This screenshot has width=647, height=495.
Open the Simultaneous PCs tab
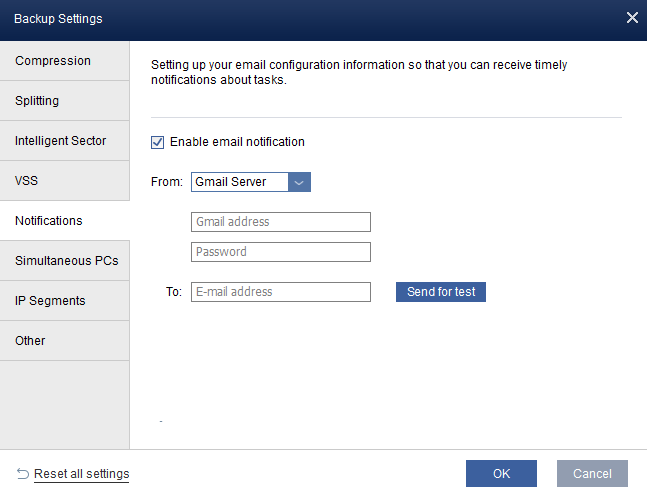coord(65,261)
